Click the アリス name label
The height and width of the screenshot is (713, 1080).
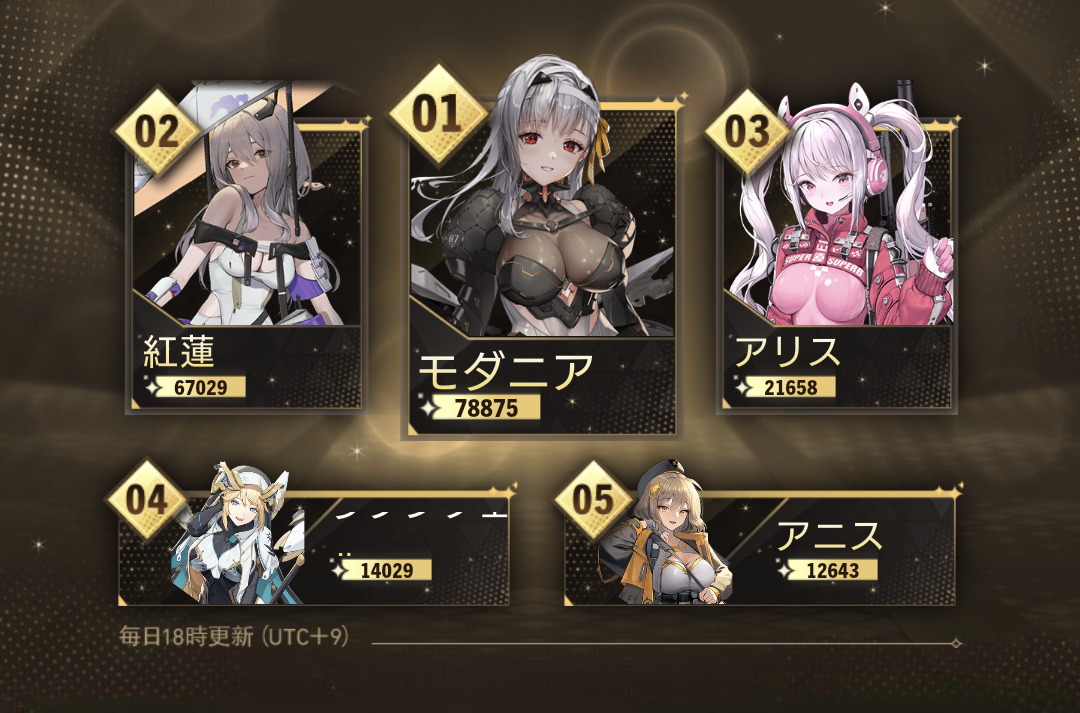[787, 352]
